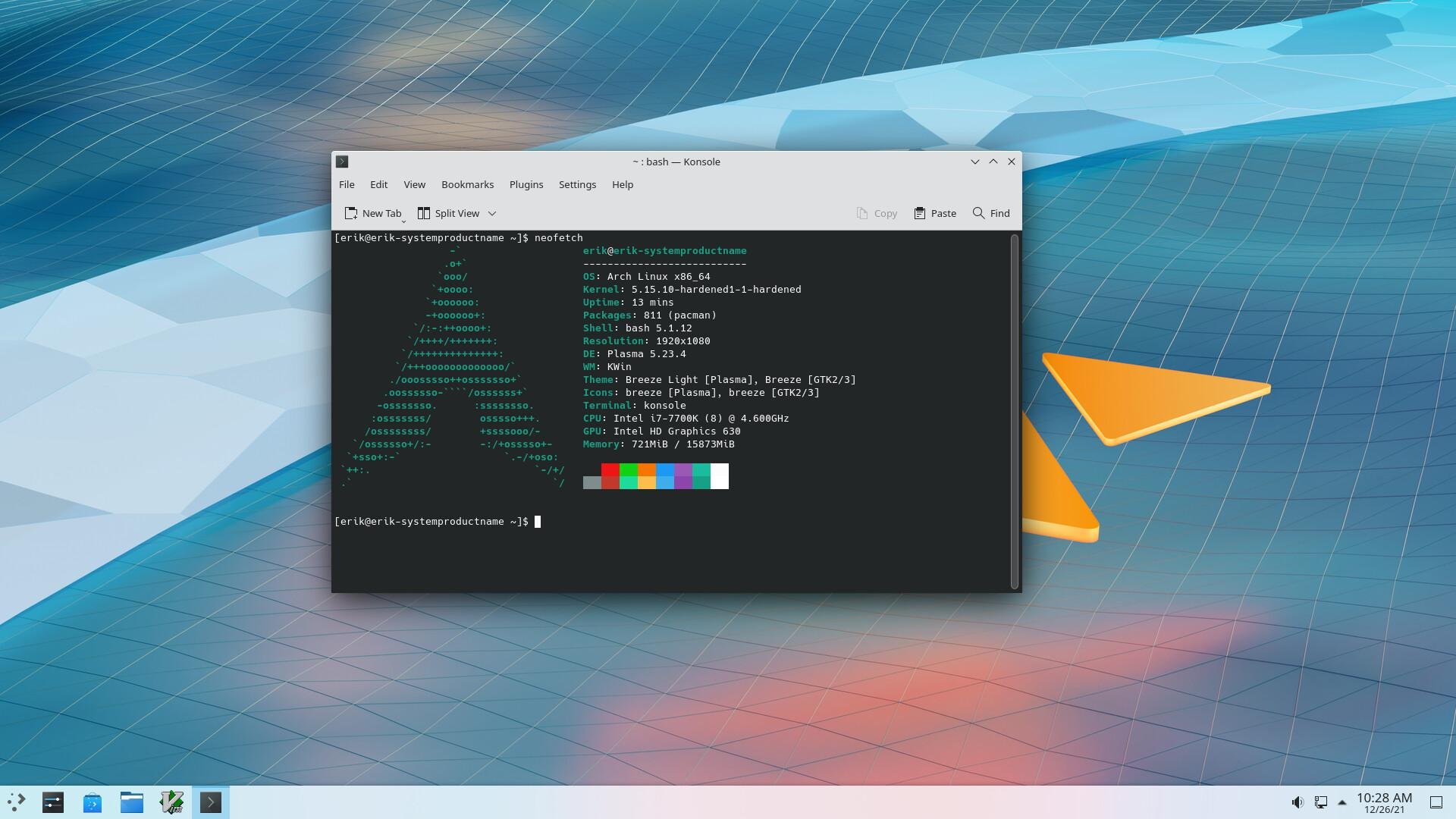Image resolution: width=1456 pixels, height=819 pixels.
Task: Click the Paste toolbar button
Action: pos(935,213)
